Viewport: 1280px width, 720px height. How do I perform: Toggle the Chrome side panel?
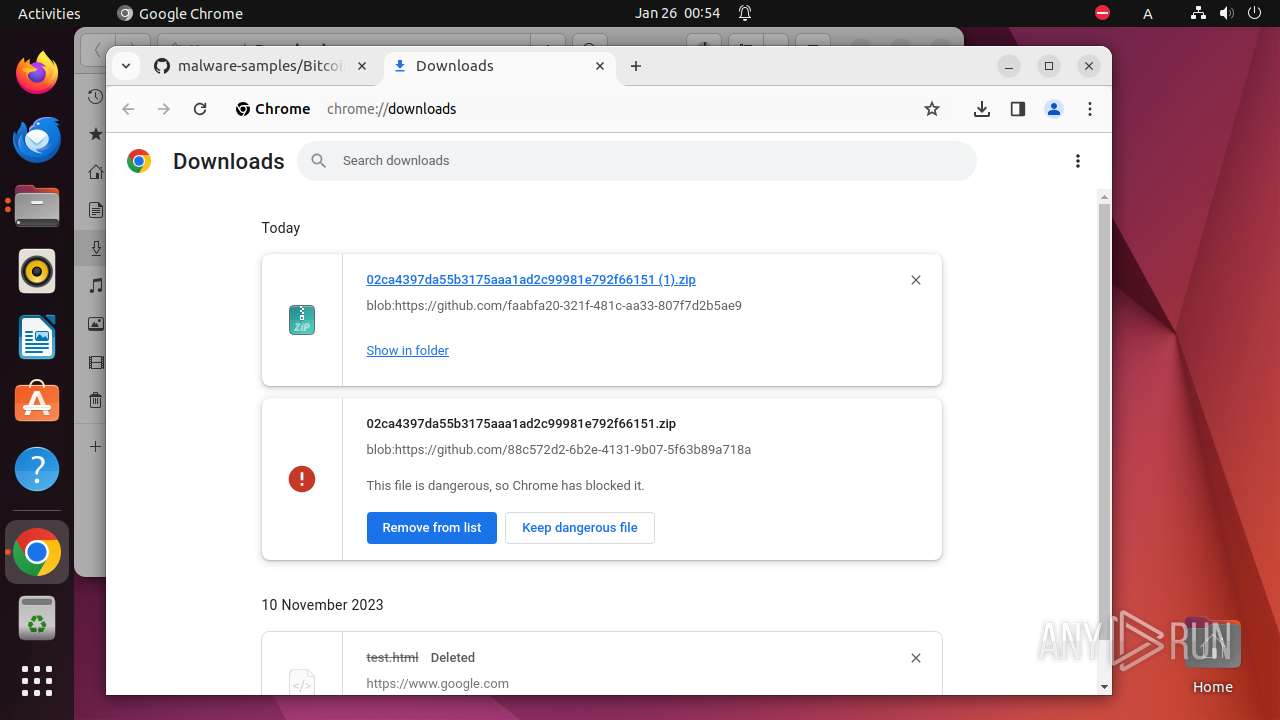click(x=1018, y=109)
